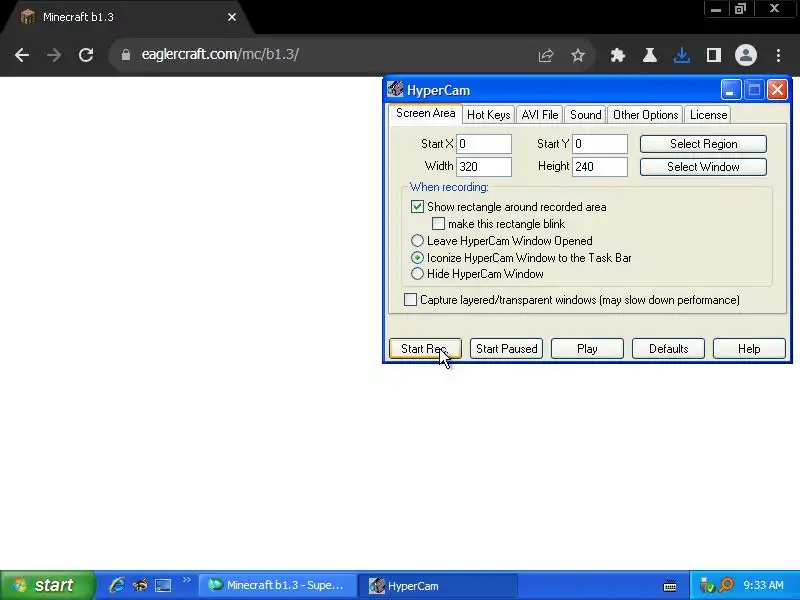Click the Start Y input field

[x=600, y=144]
